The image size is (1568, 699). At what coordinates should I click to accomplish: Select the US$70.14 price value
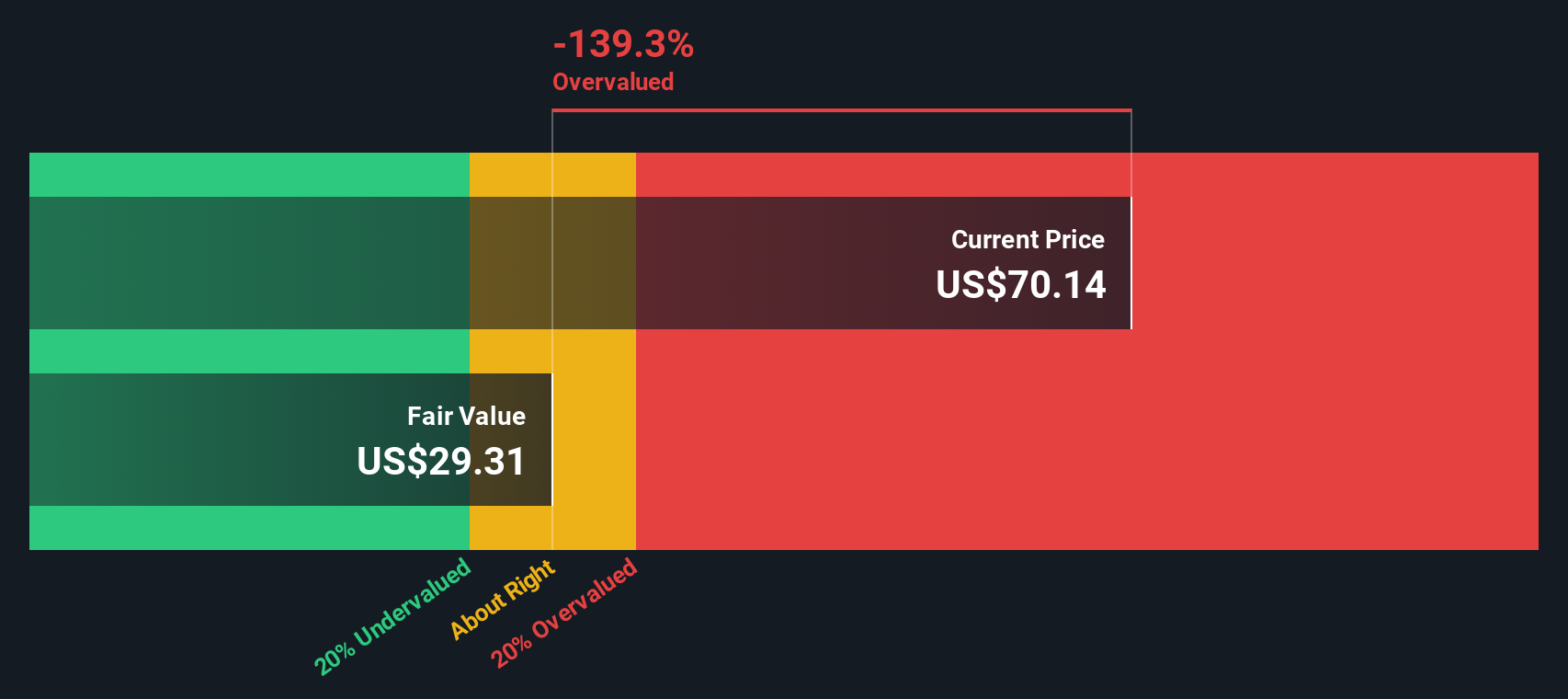tap(1020, 285)
